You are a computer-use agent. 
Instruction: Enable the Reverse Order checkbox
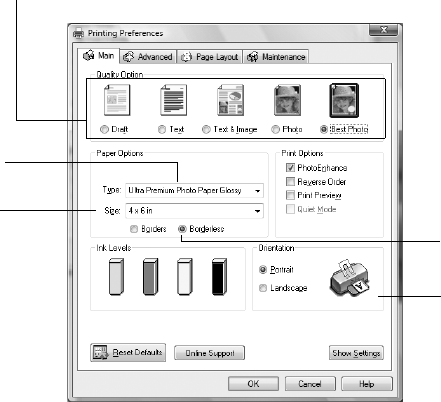[290, 182]
